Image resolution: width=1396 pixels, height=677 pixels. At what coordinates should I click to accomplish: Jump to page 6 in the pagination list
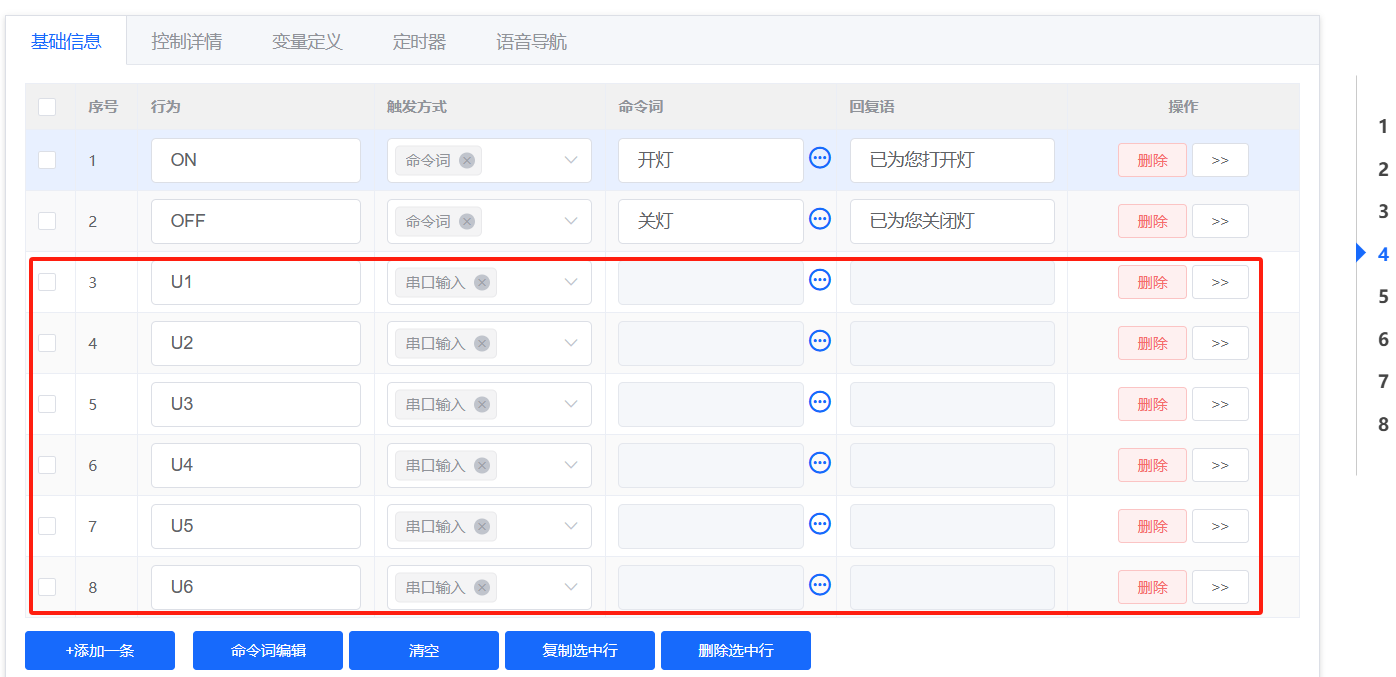pos(1383,338)
